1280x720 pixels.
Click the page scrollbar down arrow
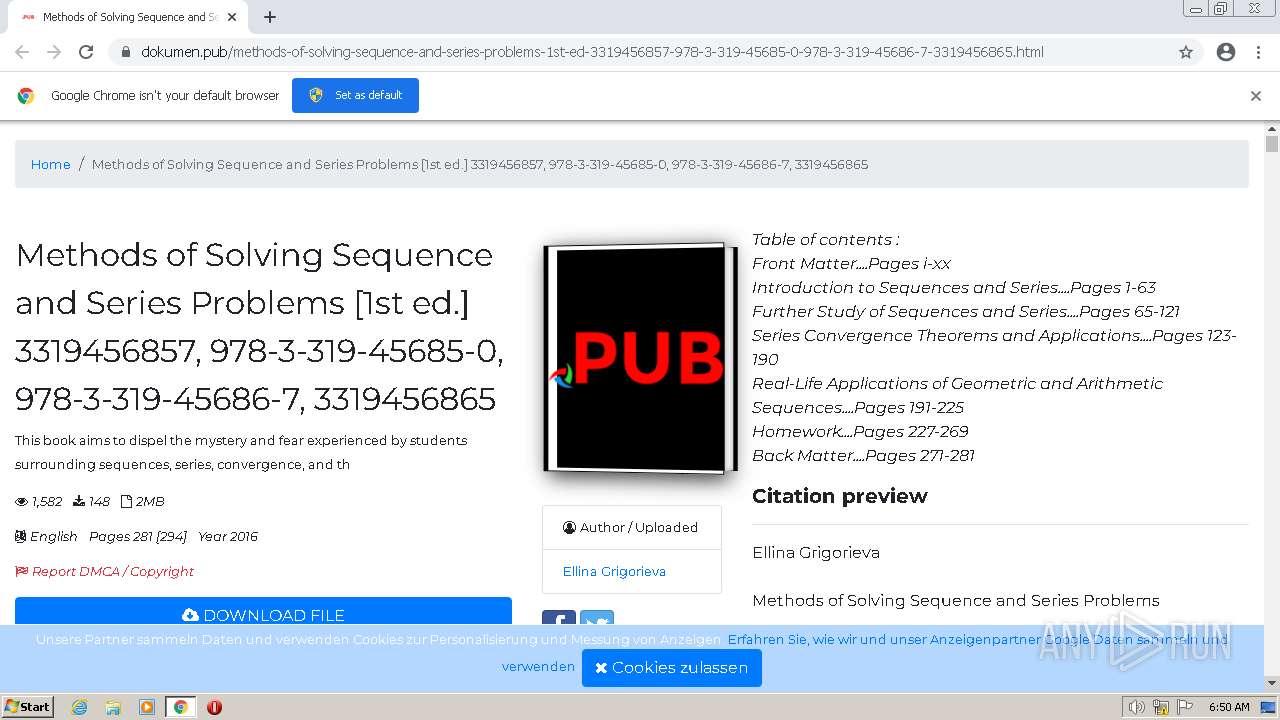point(1272,684)
